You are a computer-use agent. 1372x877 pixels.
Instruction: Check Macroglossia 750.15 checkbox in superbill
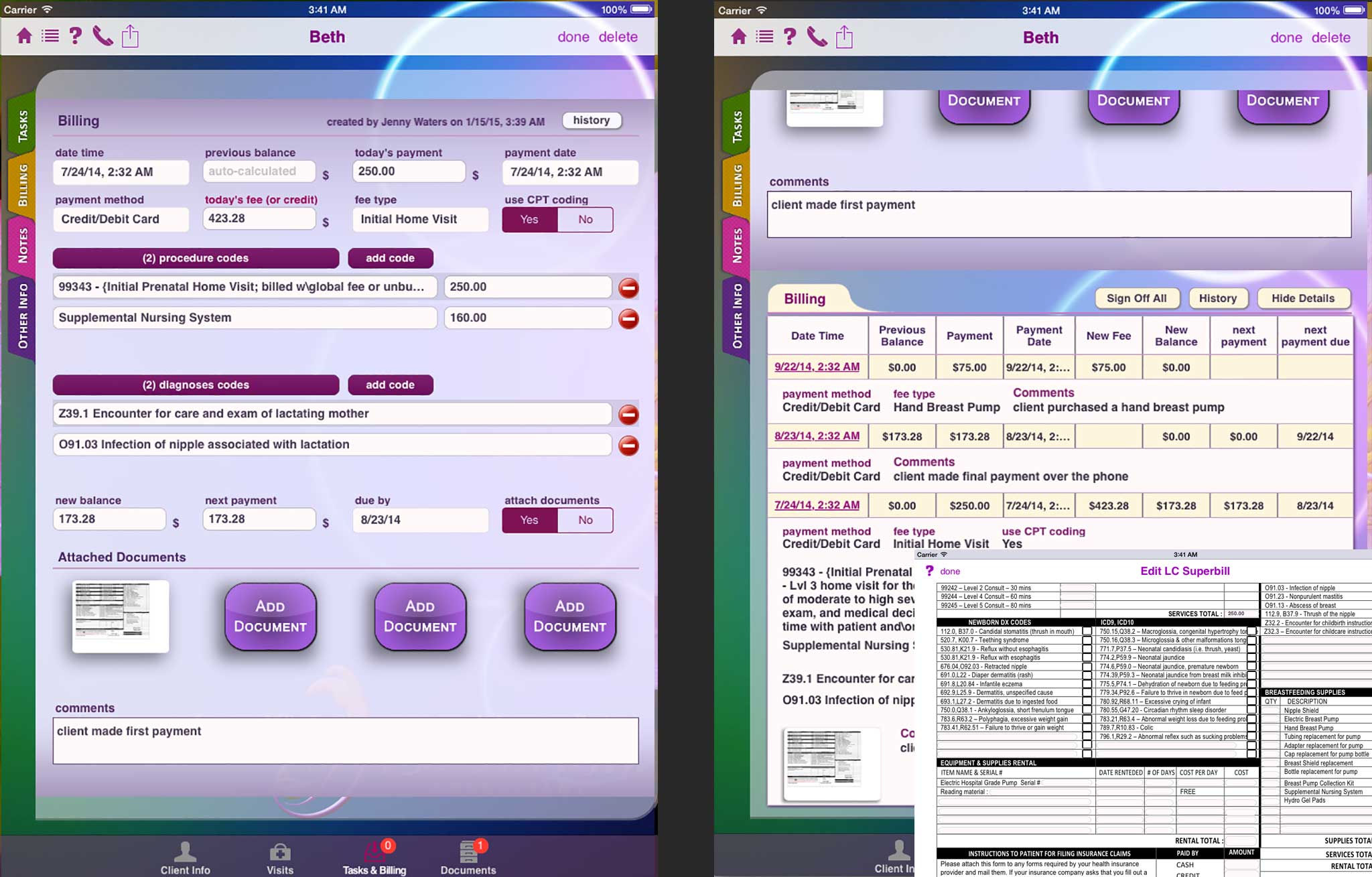1251,631
